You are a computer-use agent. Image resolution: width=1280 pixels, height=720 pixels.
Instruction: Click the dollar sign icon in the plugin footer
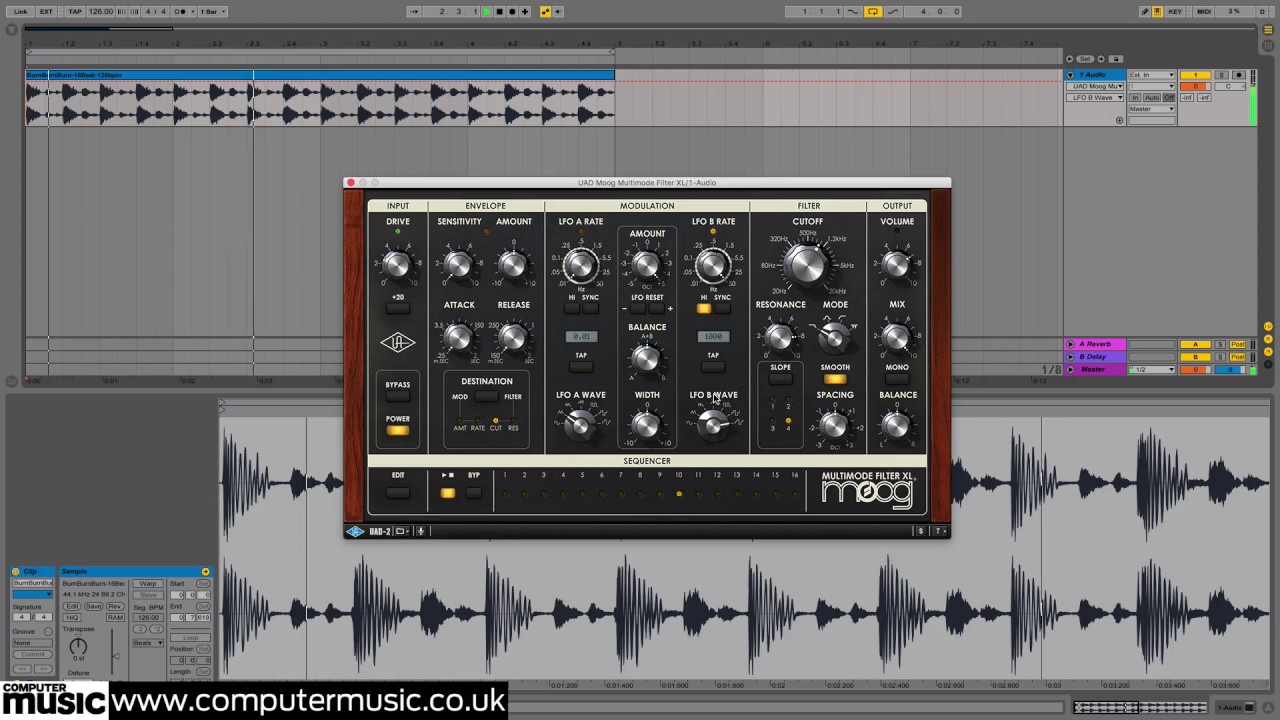[x=921, y=531]
